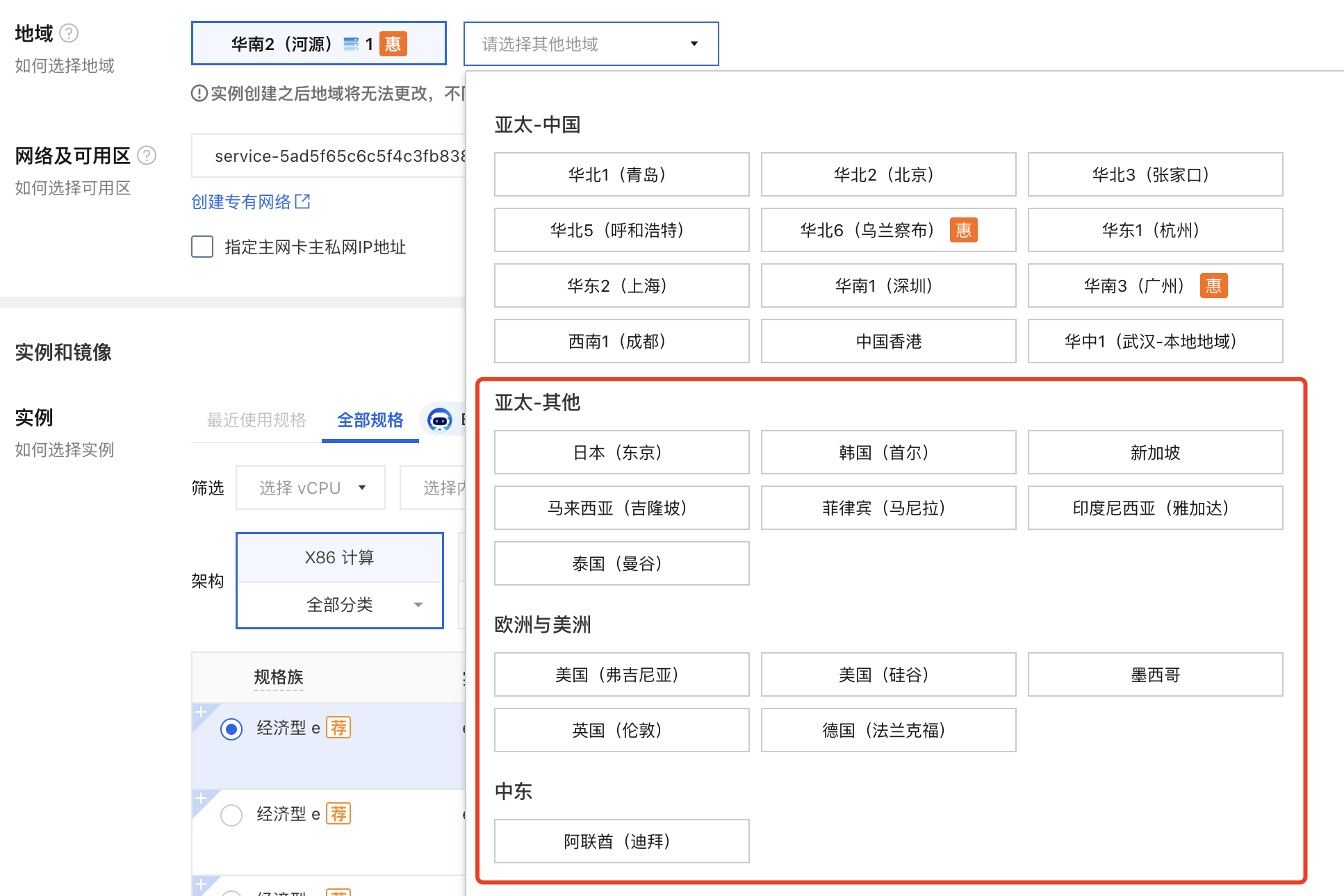Expand first row plus corner icon
Viewport: 1344px width, 896px height.
click(x=201, y=712)
